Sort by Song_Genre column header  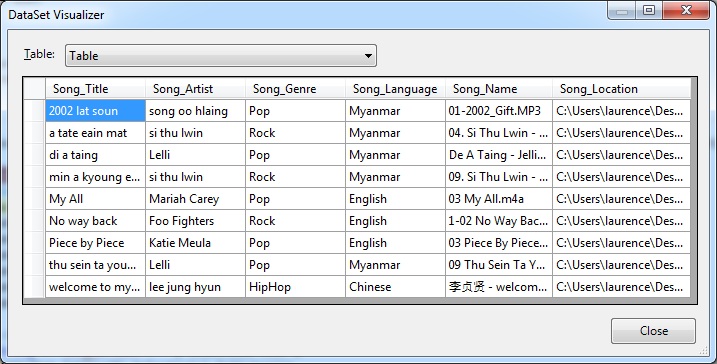(295, 89)
